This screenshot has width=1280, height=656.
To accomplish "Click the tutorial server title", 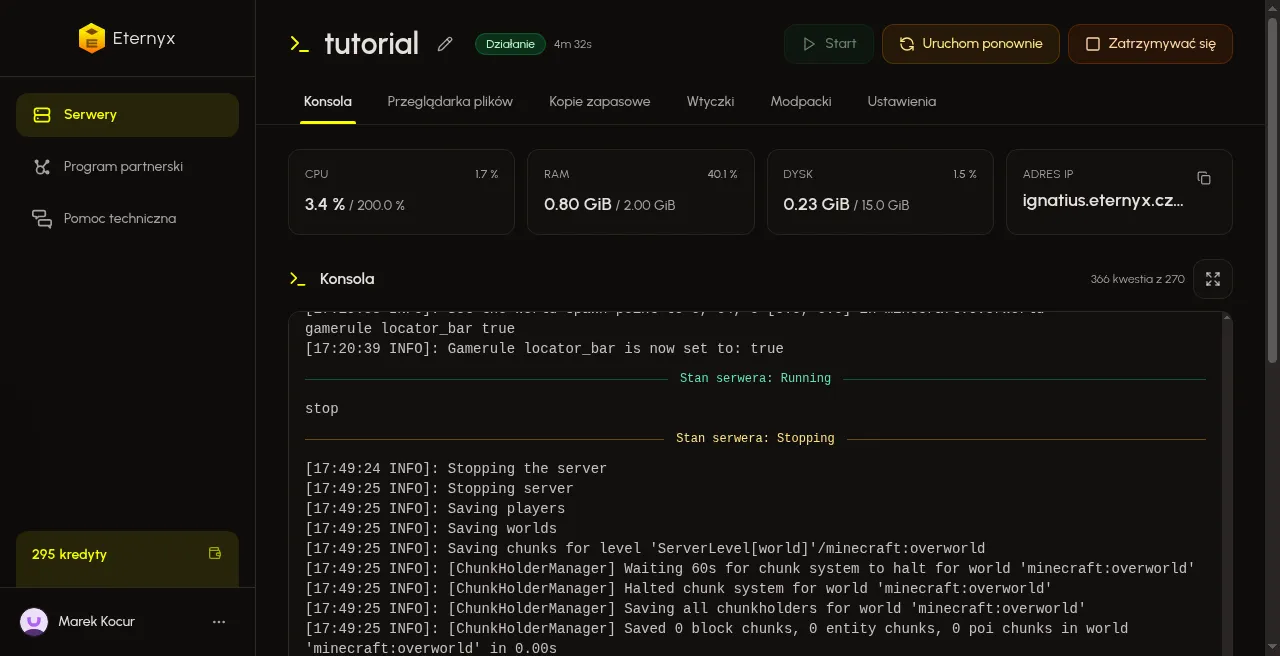I will [372, 44].
